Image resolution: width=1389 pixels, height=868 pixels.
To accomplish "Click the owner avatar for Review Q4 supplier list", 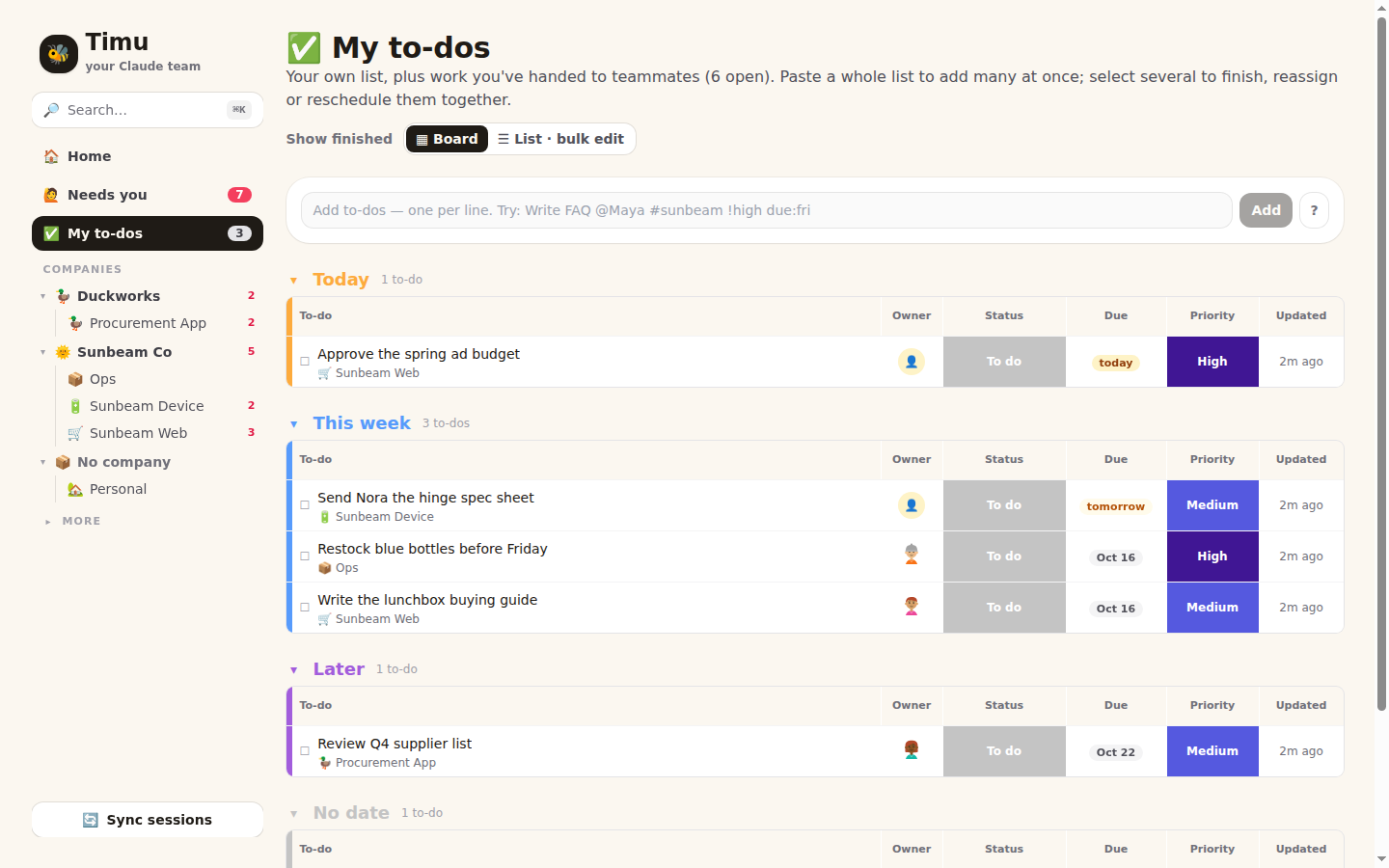I will point(912,751).
